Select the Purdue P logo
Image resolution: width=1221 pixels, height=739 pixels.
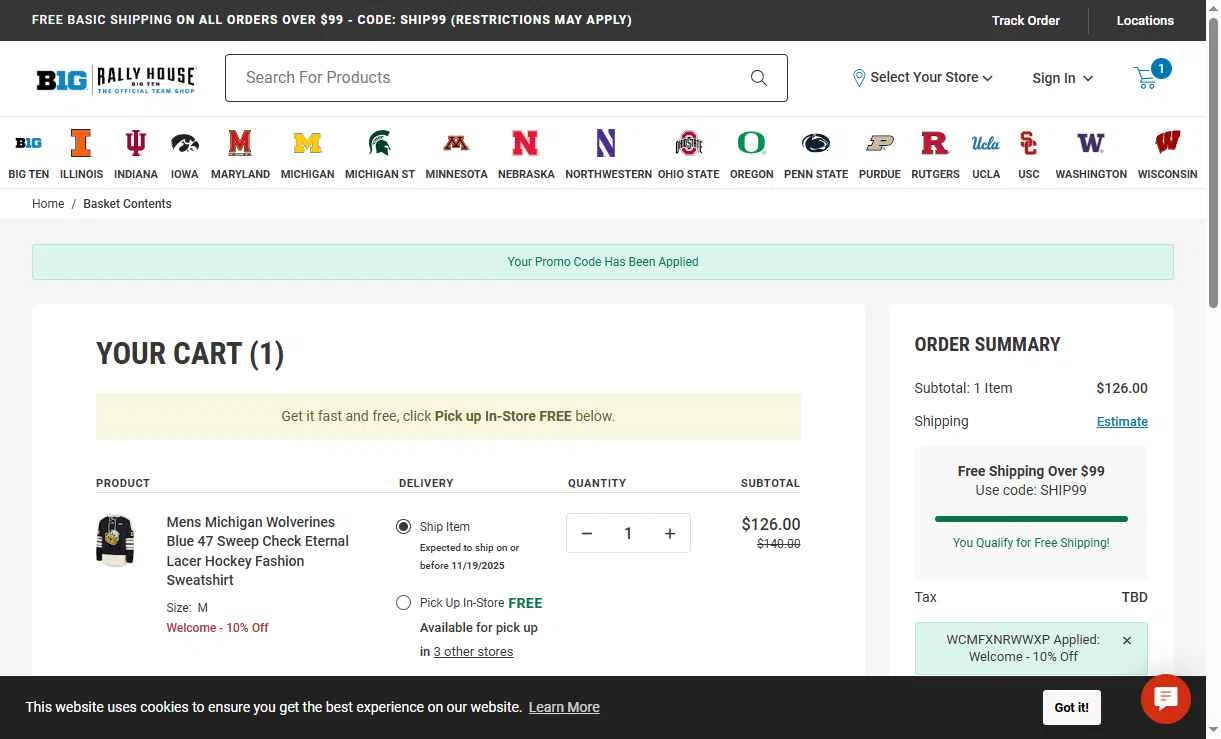click(x=880, y=143)
